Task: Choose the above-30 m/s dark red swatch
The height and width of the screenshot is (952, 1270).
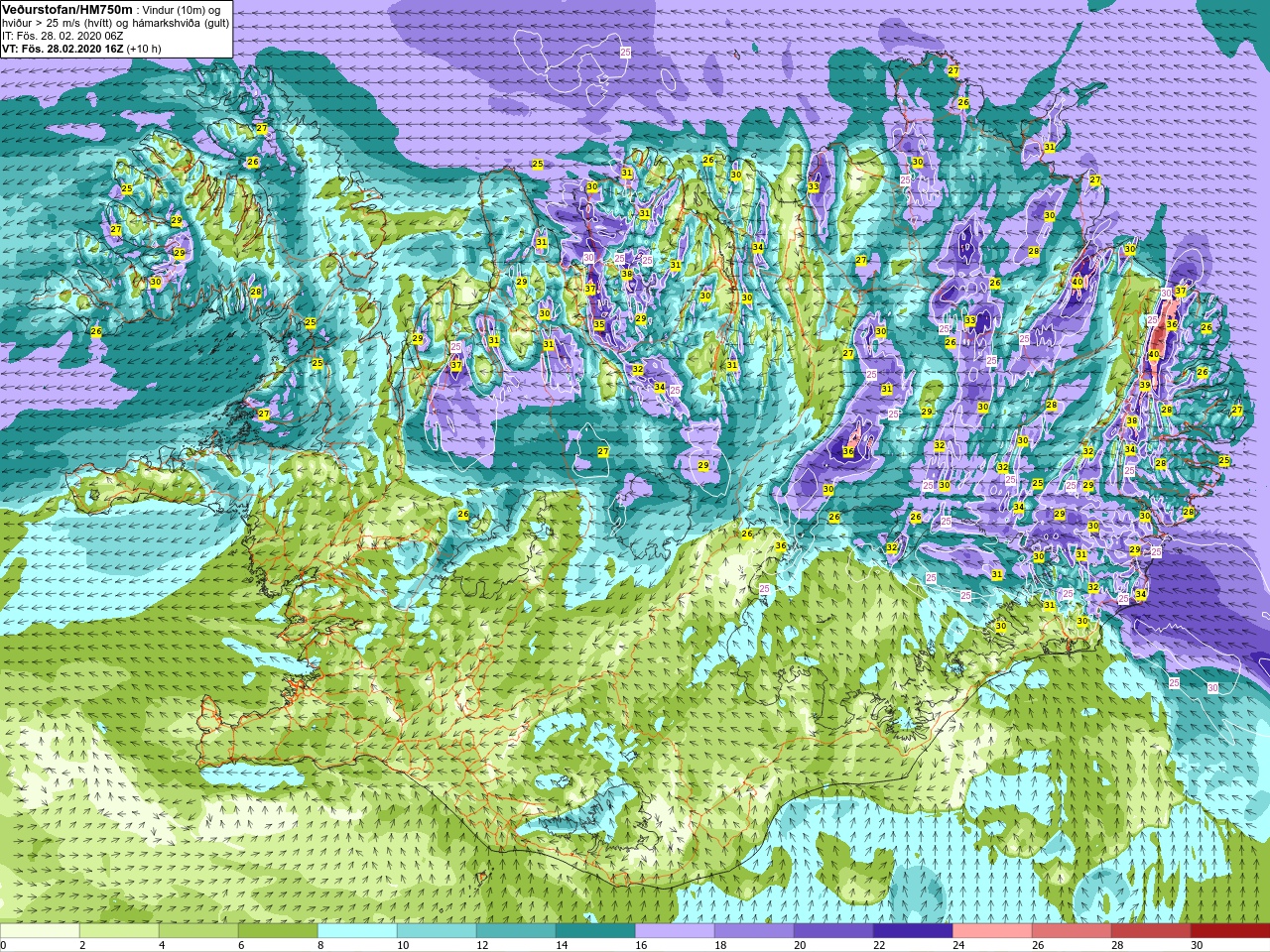Action: (x=1230, y=931)
